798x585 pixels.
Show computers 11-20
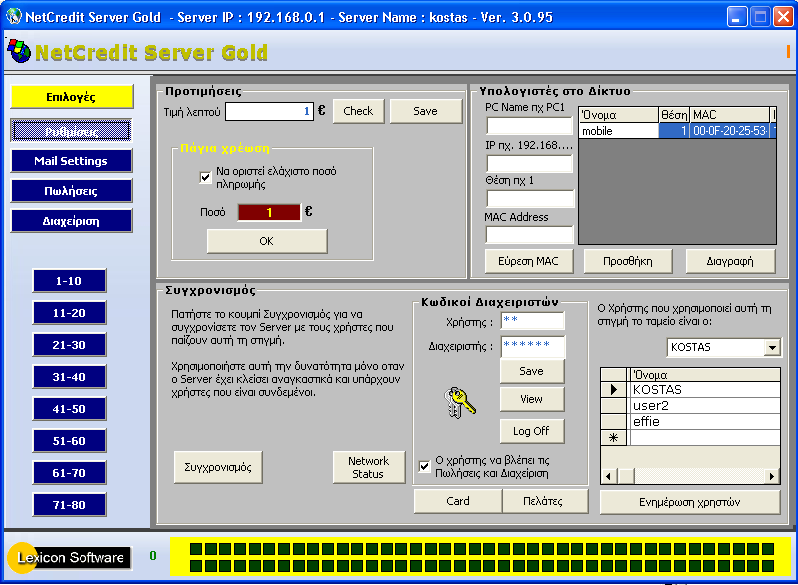pos(69,313)
